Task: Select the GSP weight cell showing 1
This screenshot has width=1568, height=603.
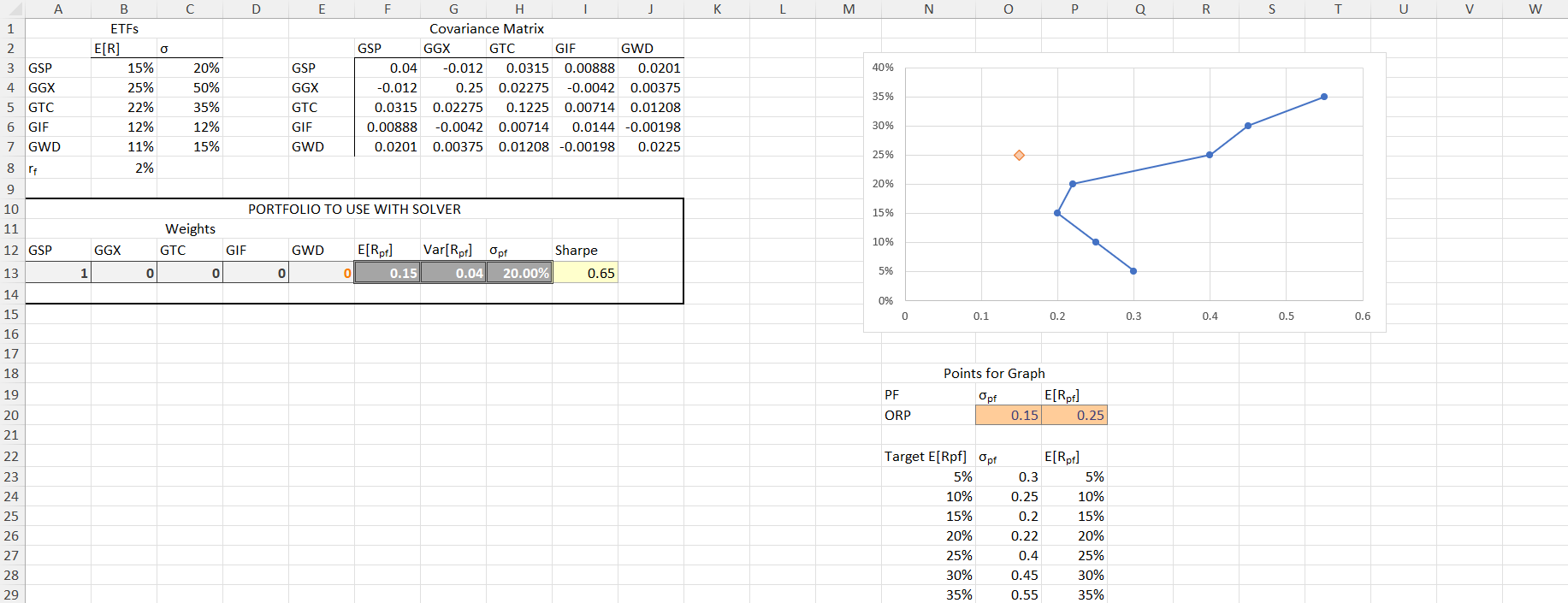Action: pyautogui.click(x=58, y=273)
